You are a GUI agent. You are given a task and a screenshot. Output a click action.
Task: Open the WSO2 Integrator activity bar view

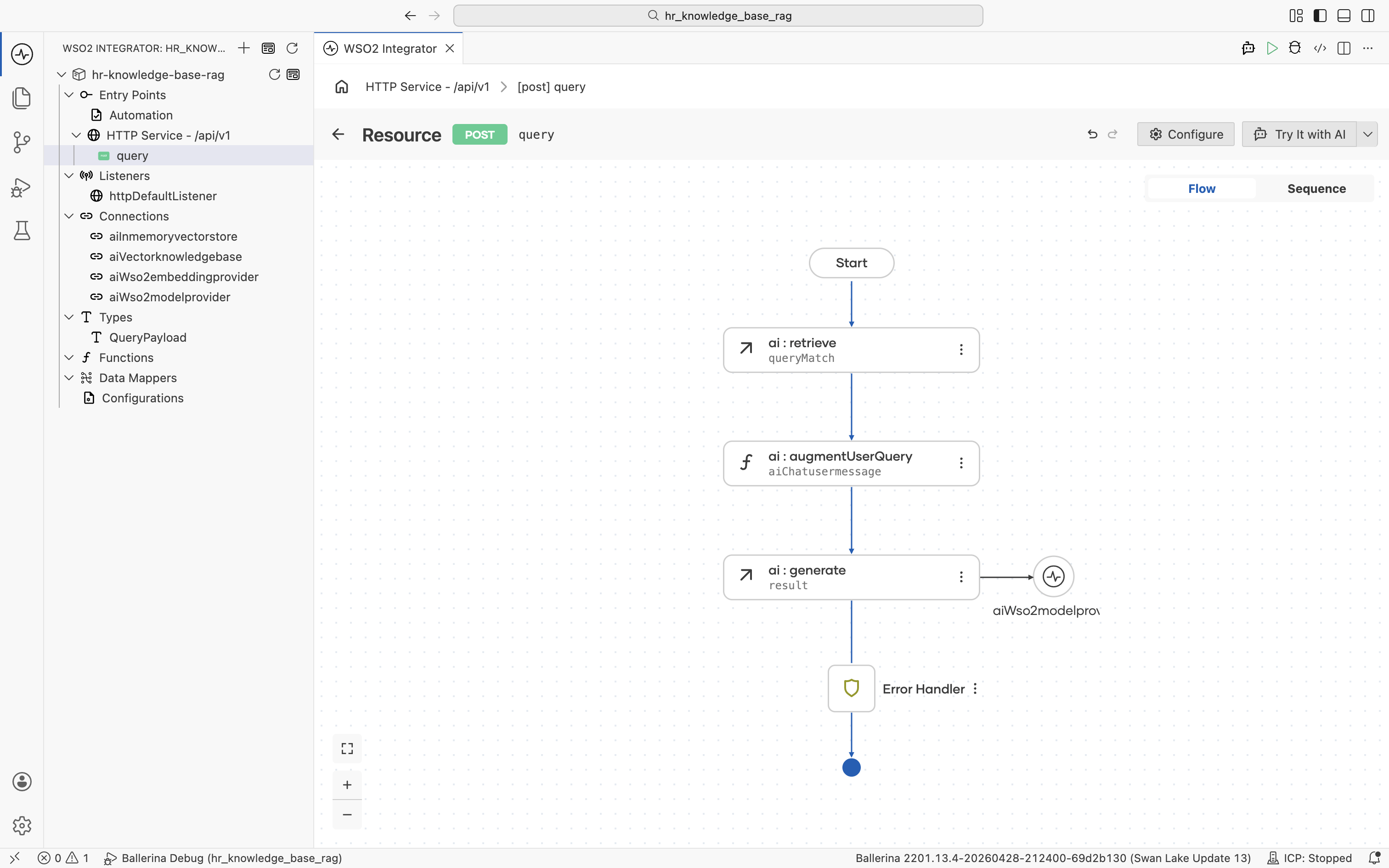(22, 55)
